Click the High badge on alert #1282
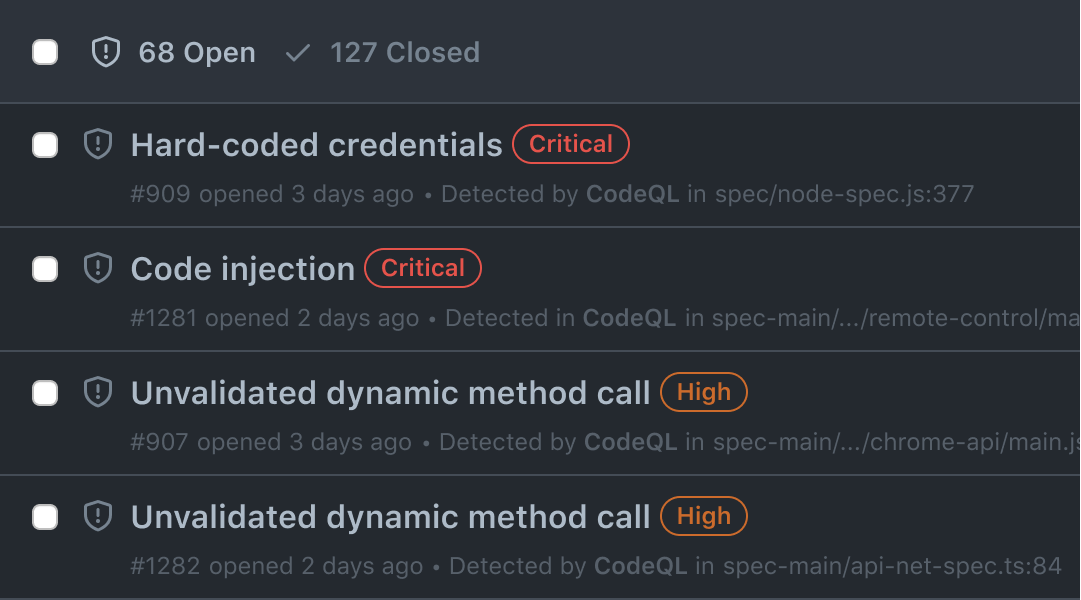This screenshot has height=600, width=1081. (x=703, y=517)
